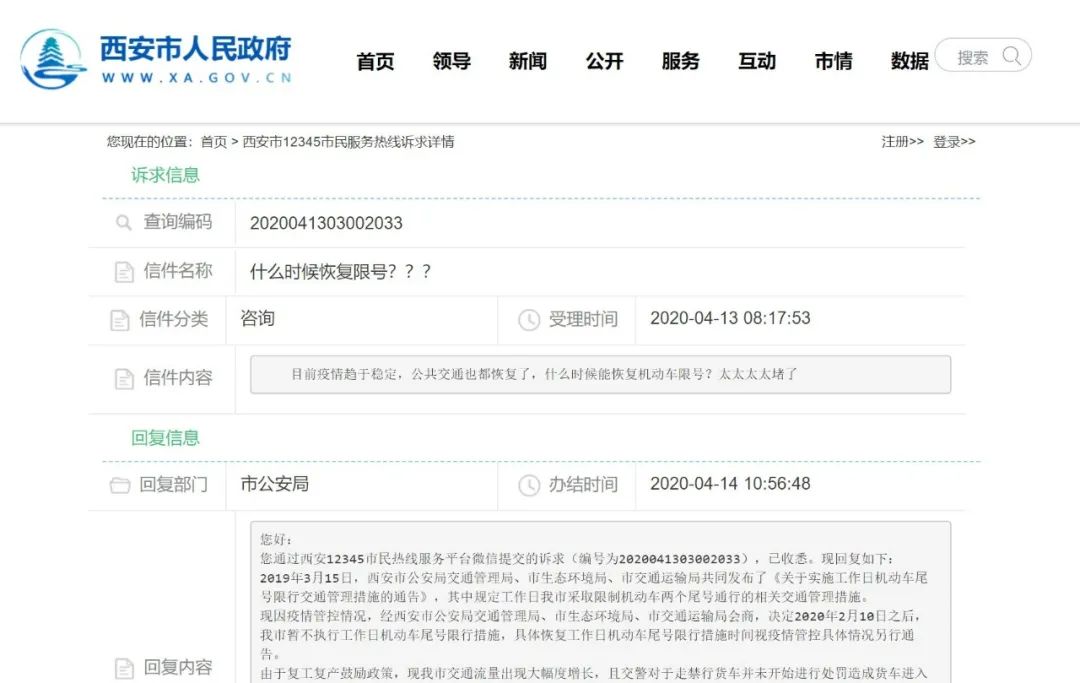Click the reply content text box

coord(601,602)
